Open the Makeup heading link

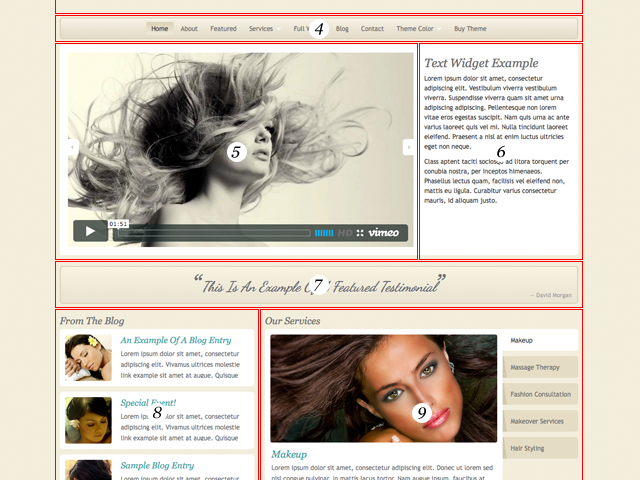click(x=289, y=454)
